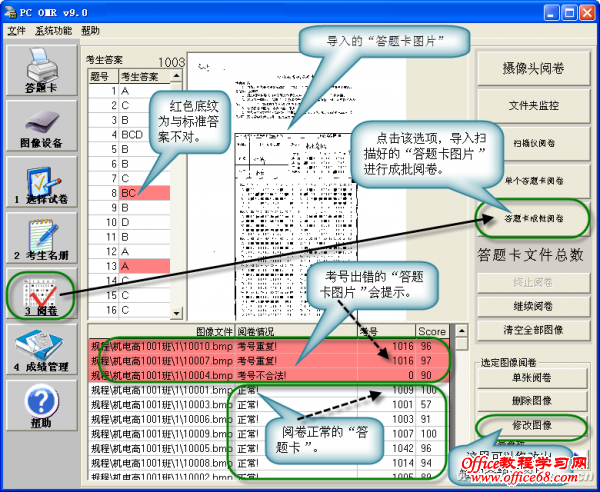
Task: Click the answer list scroll up arrow
Action: click(x=176, y=76)
